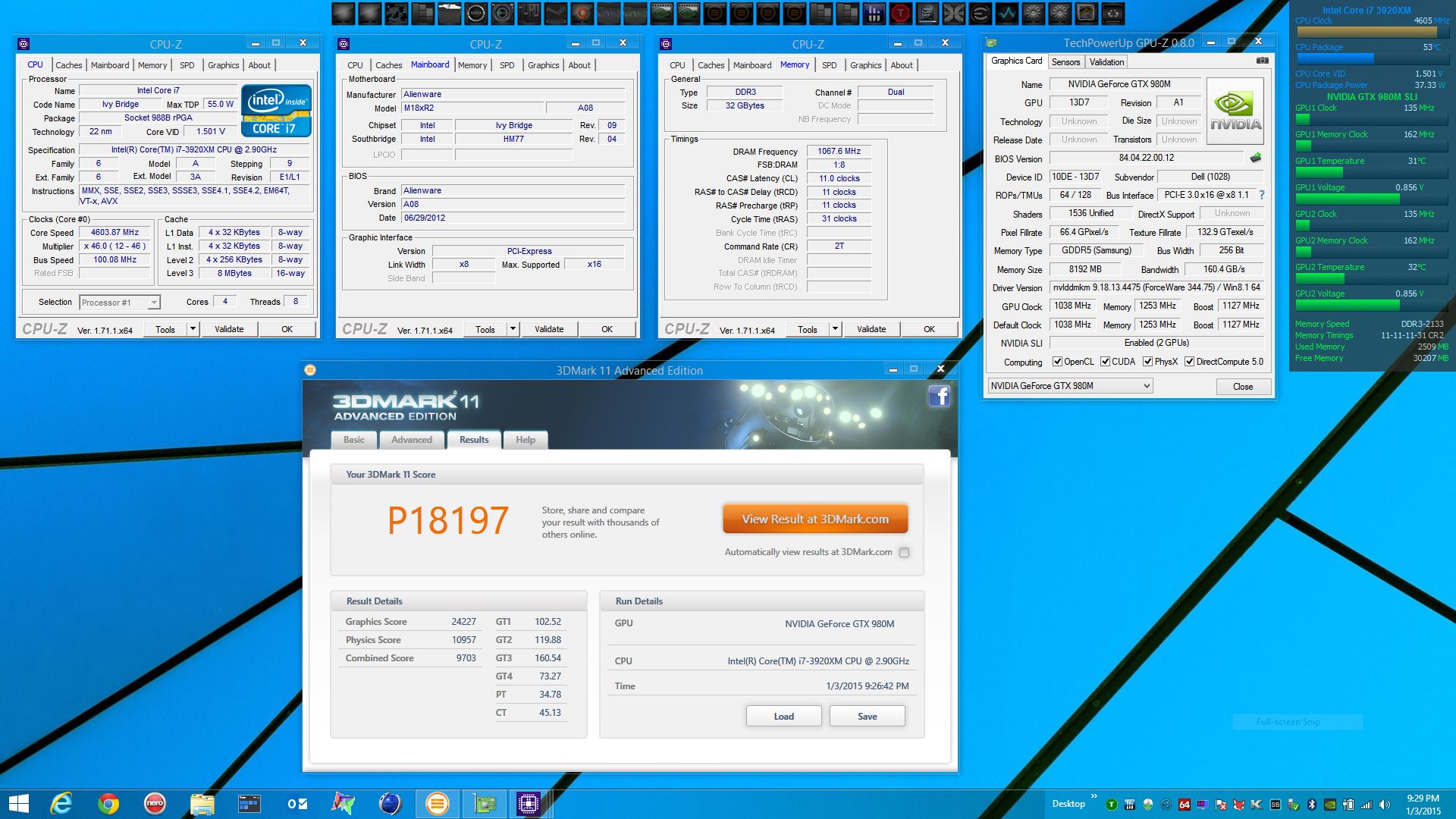Click the NVIDIA tray icon

[x=1330, y=805]
